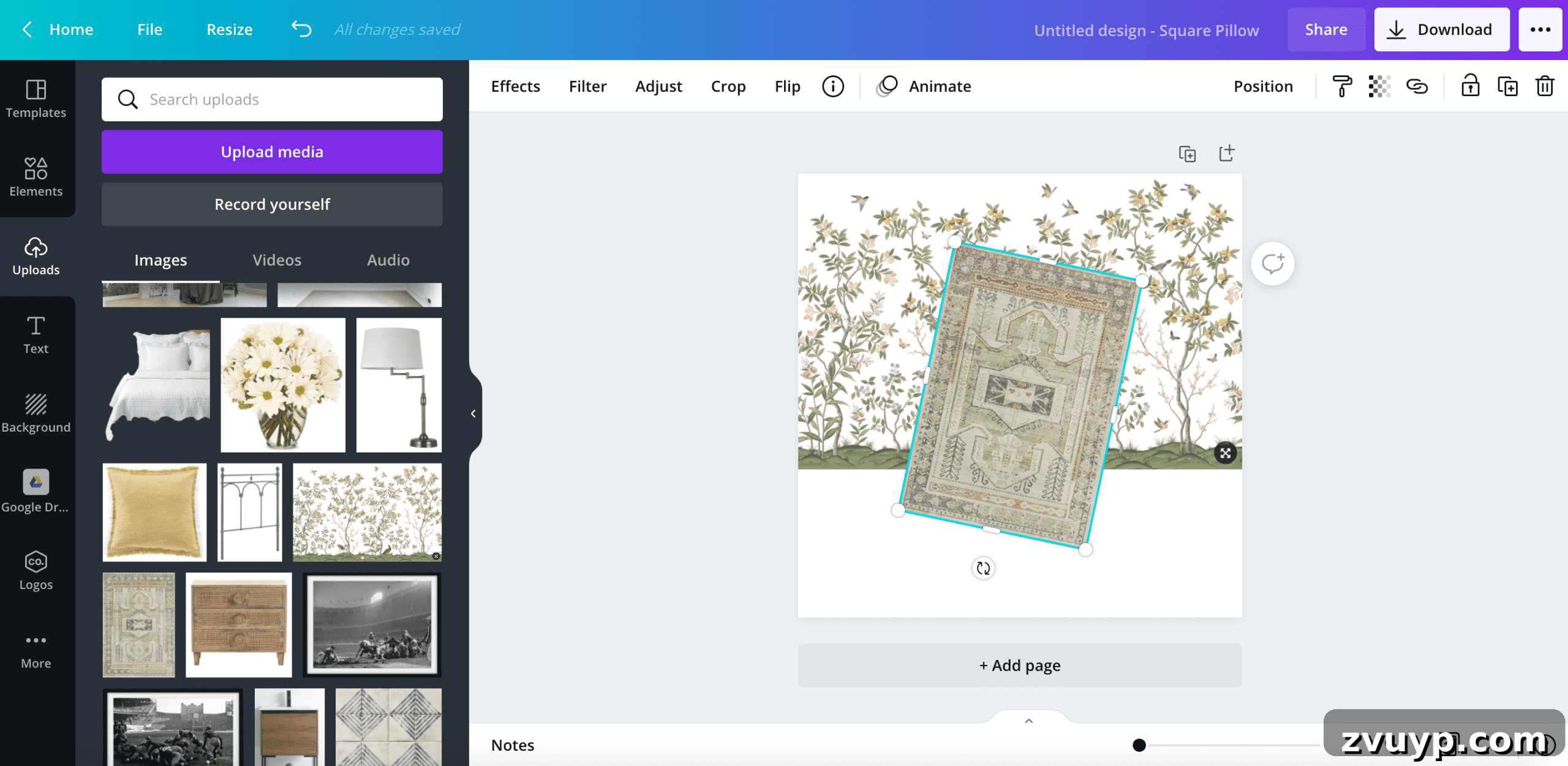Click the Flip option
Image resolution: width=1568 pixels, height=766 pixels.
[x=787, y=86]
